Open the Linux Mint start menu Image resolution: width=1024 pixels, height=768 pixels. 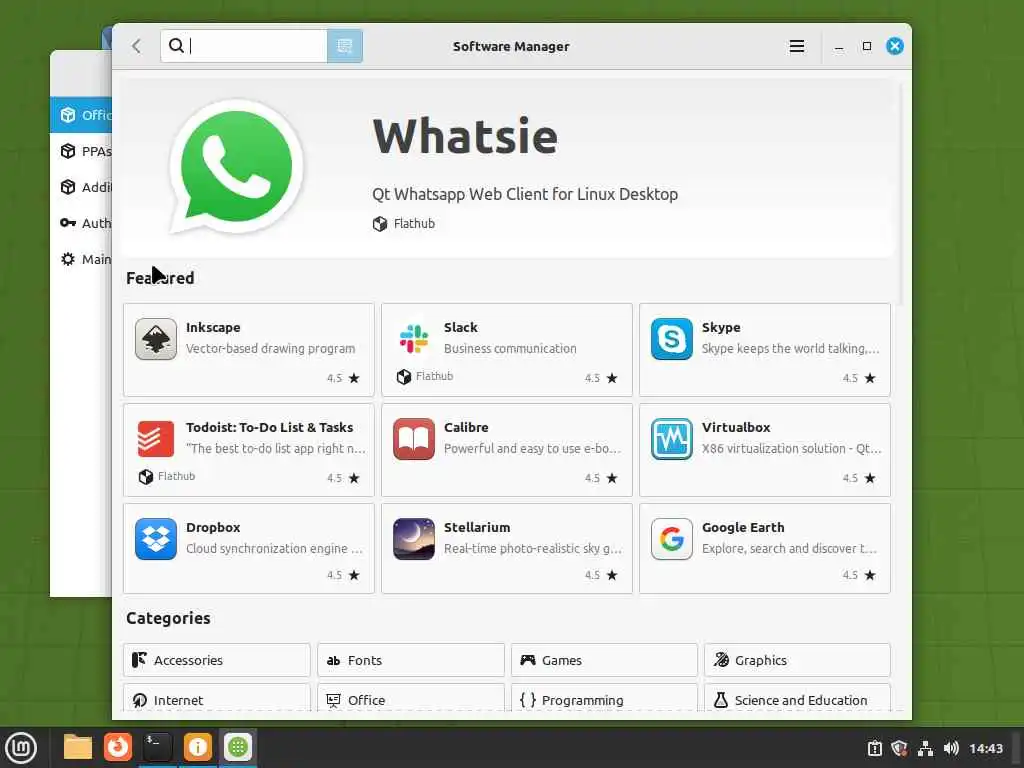(21, 748)
